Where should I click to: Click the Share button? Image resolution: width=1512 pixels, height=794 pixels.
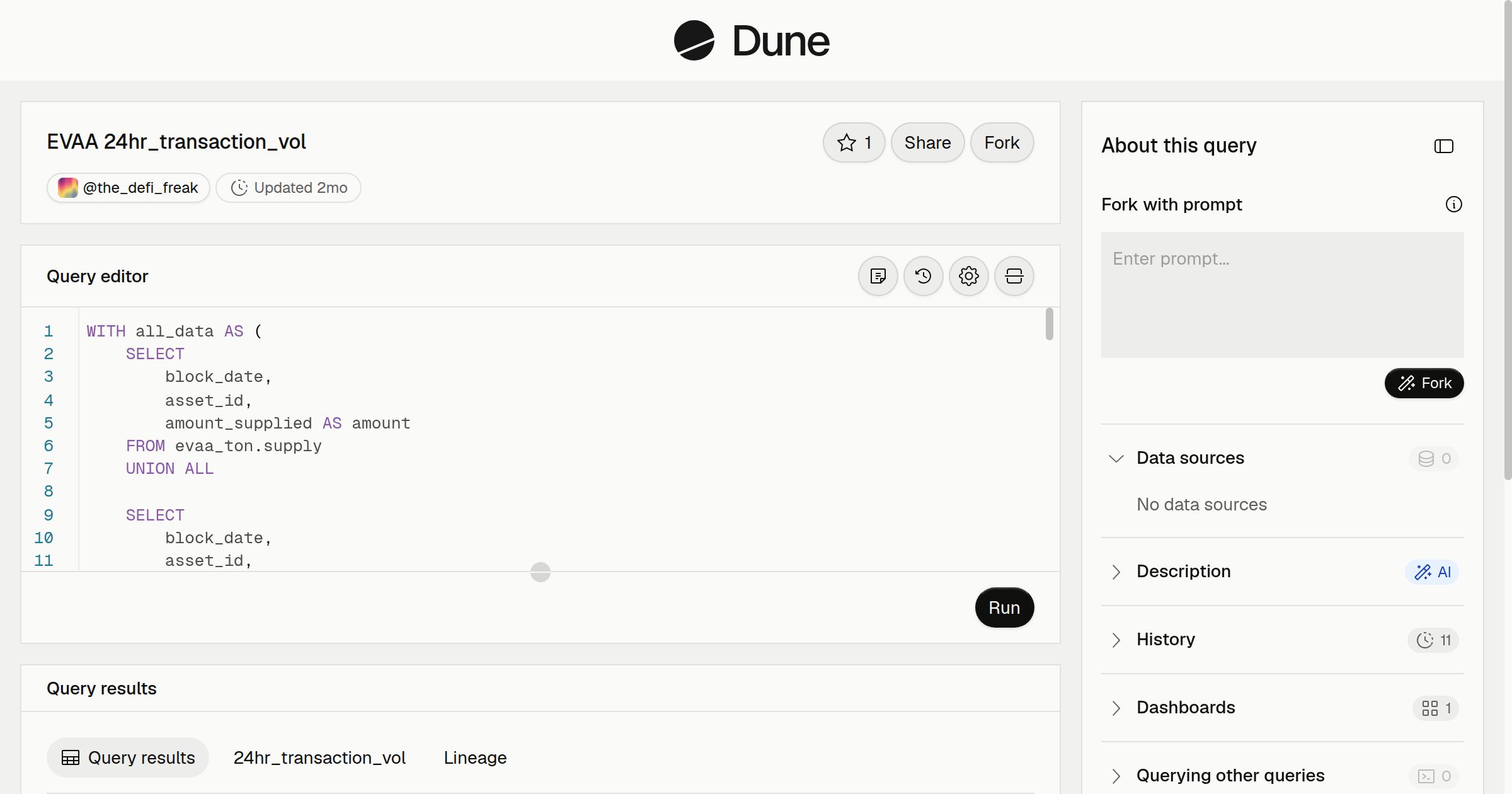tap(927, 142)
